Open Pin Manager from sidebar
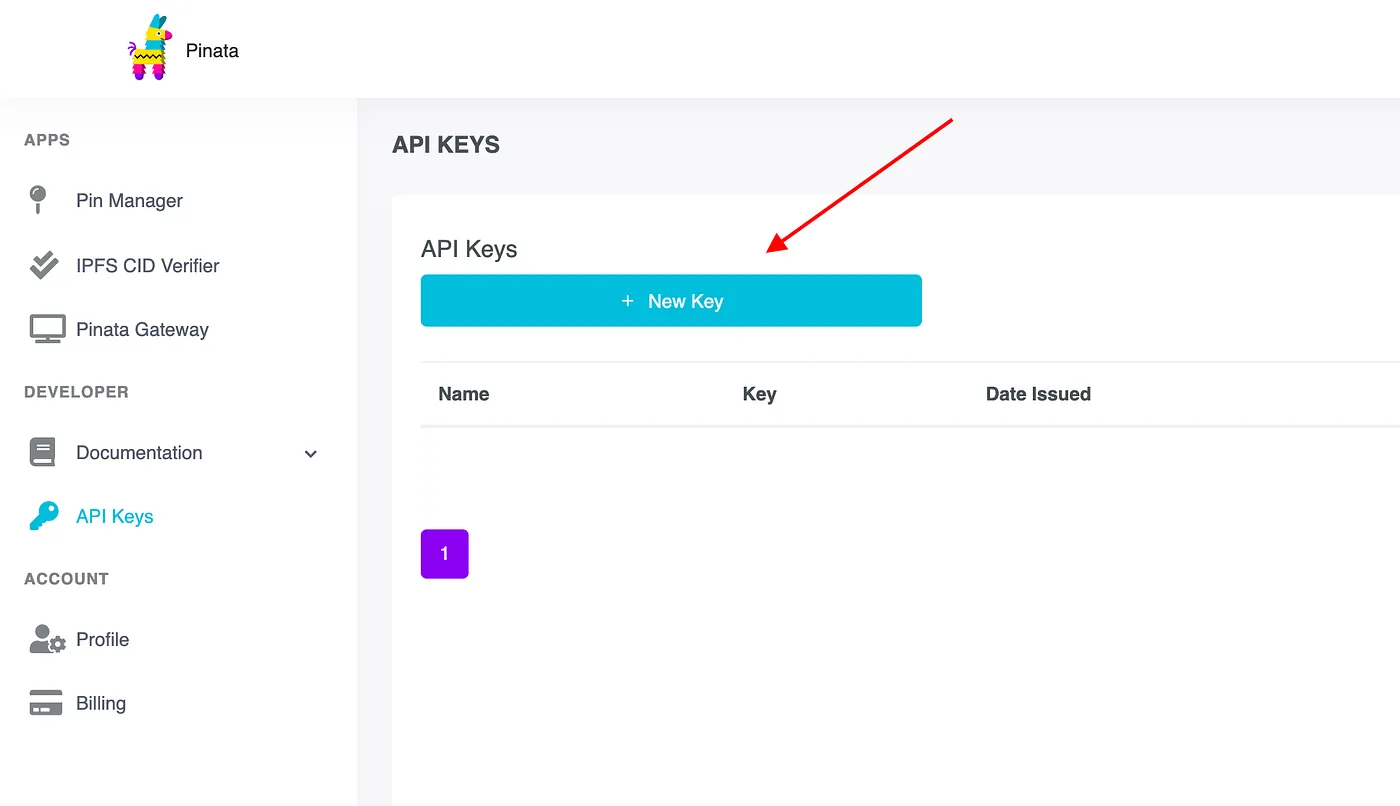Viewport: 1400px width, 806px height. [x=129, y=201]
